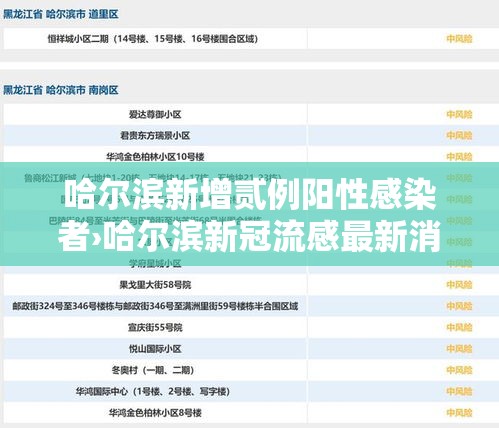Select the 悦山国际小区 row name
The height and width of the screenshot is (428, 499).
[x=155, y=349]
